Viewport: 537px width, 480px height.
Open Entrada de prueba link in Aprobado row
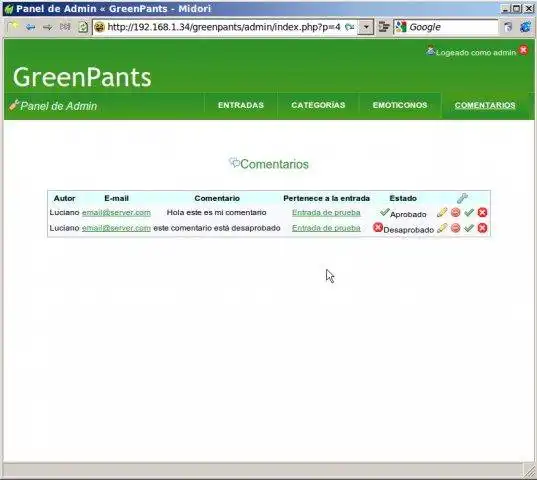pos(326,213)
